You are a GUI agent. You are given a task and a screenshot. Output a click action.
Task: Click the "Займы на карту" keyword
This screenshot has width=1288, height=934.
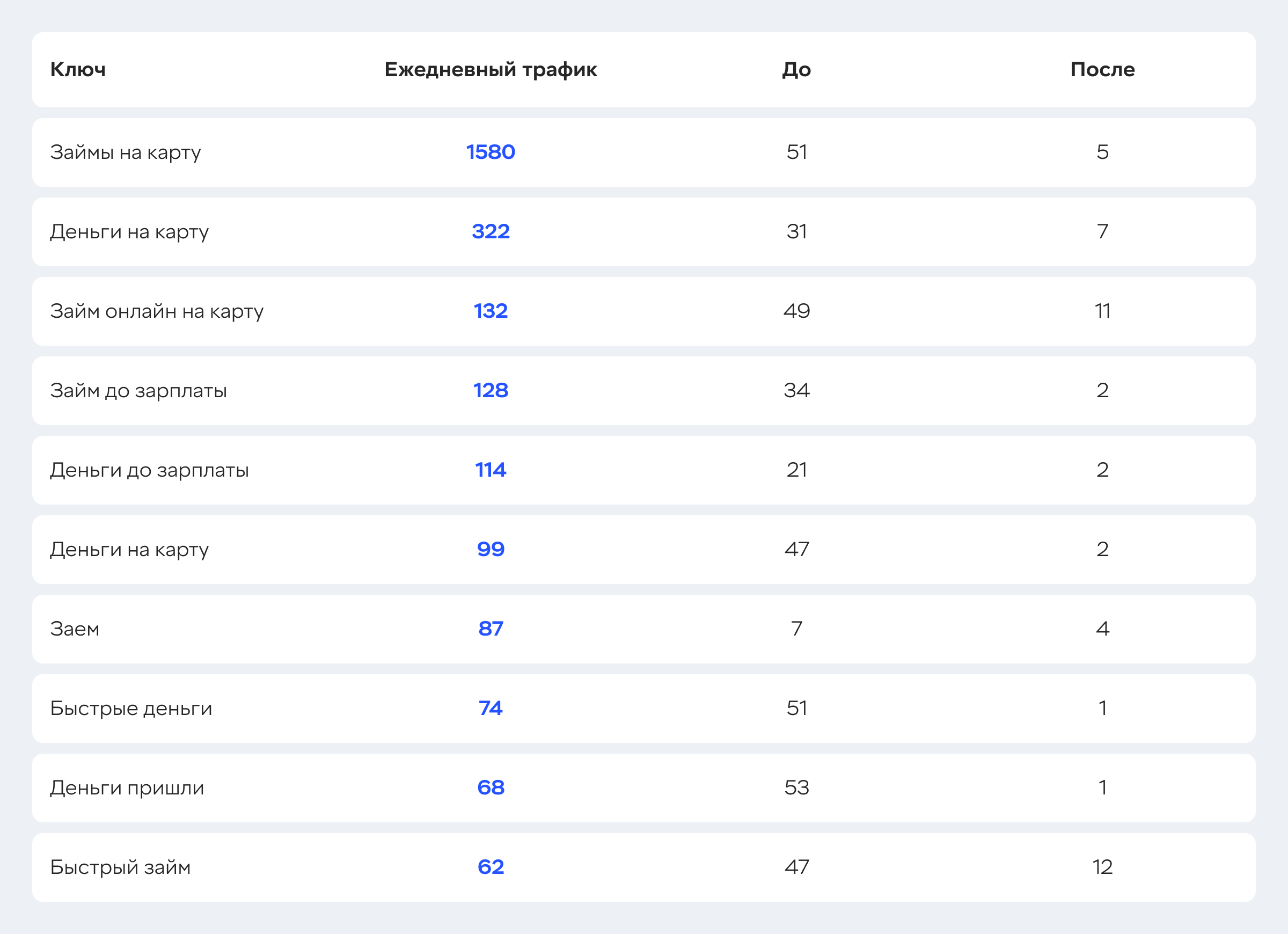(126, 152)
